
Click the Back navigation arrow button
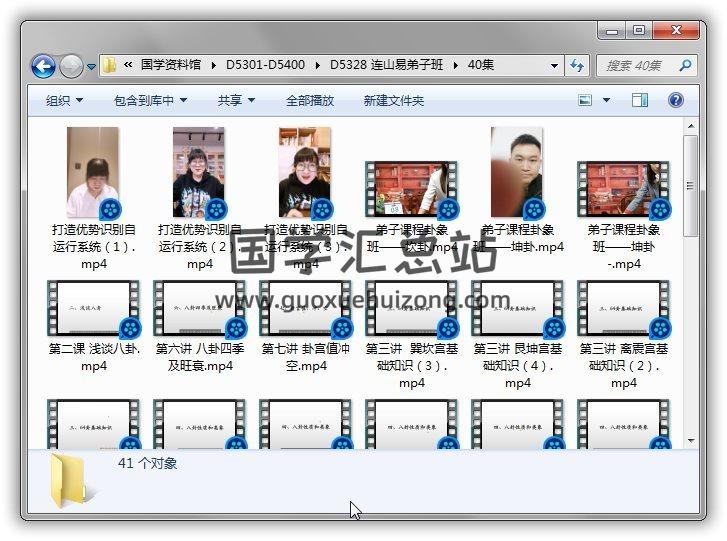[43, 66]
